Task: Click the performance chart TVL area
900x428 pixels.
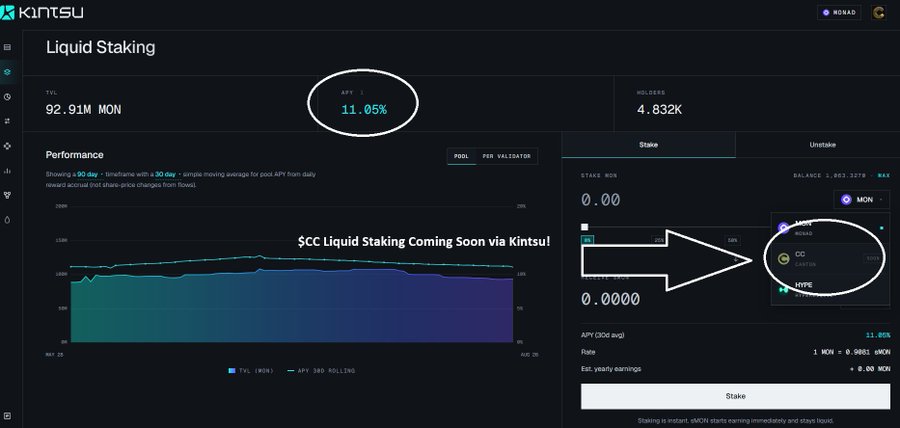Action: pos(292,308)
